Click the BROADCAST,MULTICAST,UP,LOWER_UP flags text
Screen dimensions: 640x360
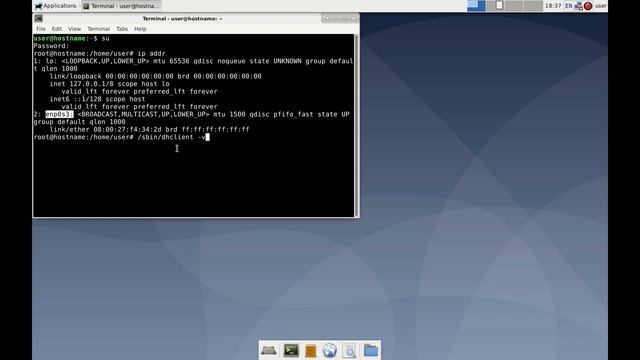point(143,114)
